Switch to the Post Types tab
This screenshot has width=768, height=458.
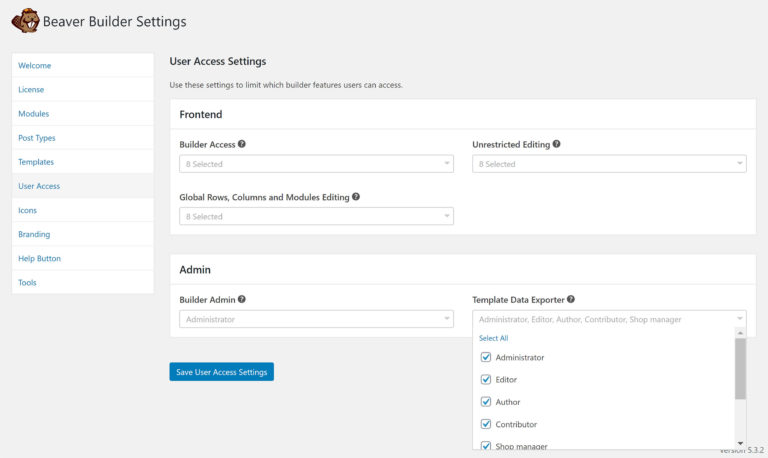[83, 138]
